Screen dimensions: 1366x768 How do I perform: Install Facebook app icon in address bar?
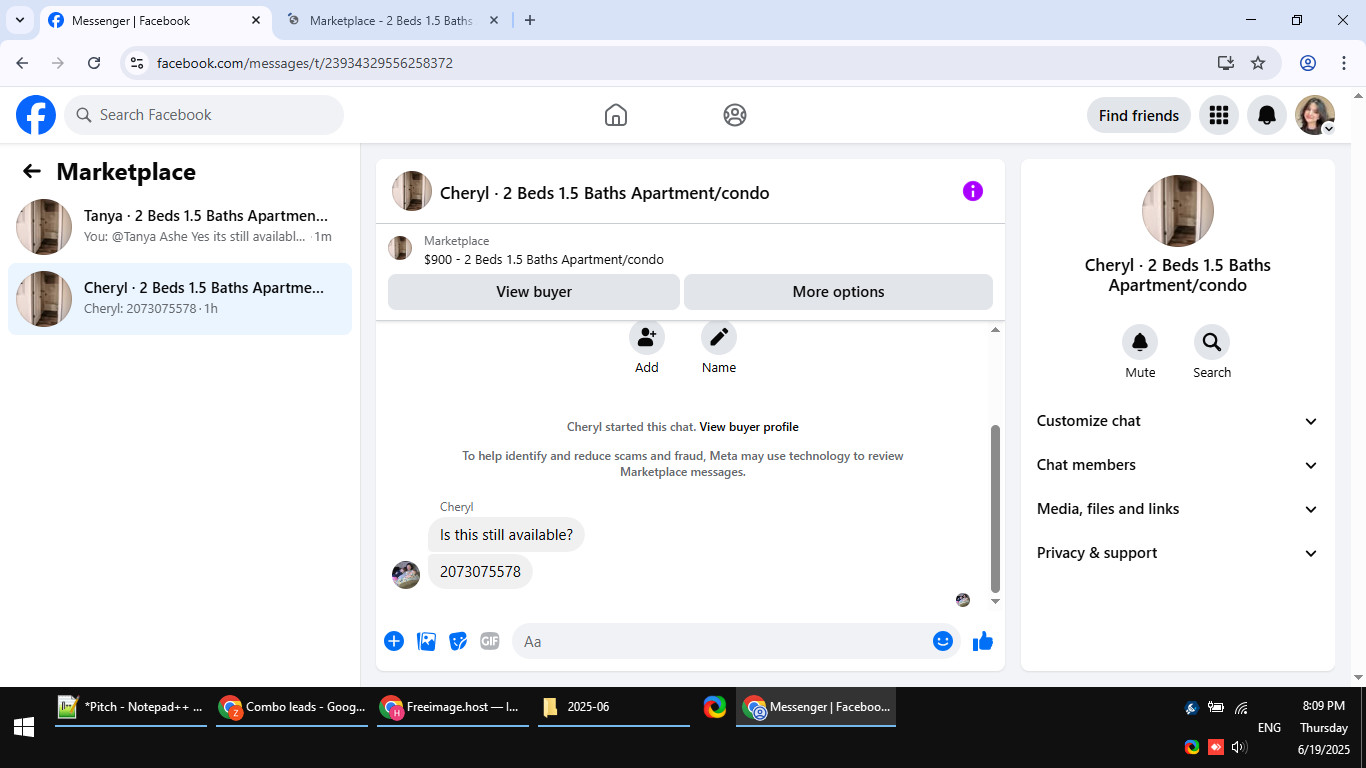coord(1226,63)
